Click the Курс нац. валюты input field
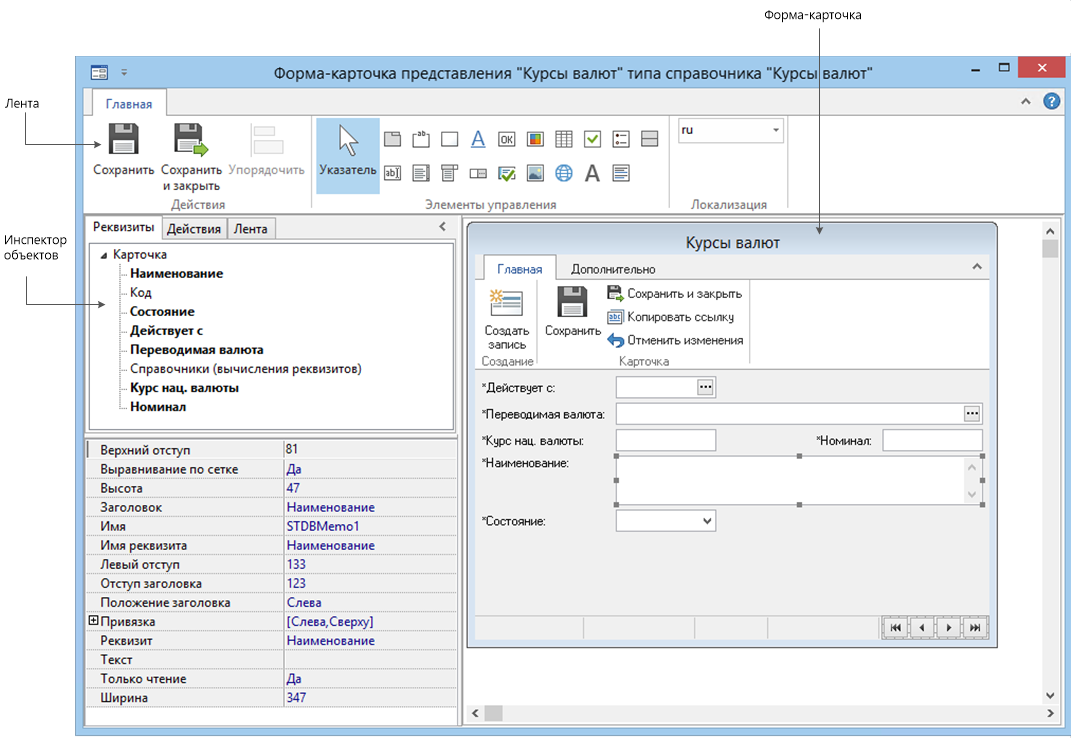This screenshot has width=1071, height=738. pyautogui.click(x=666, y=441)
